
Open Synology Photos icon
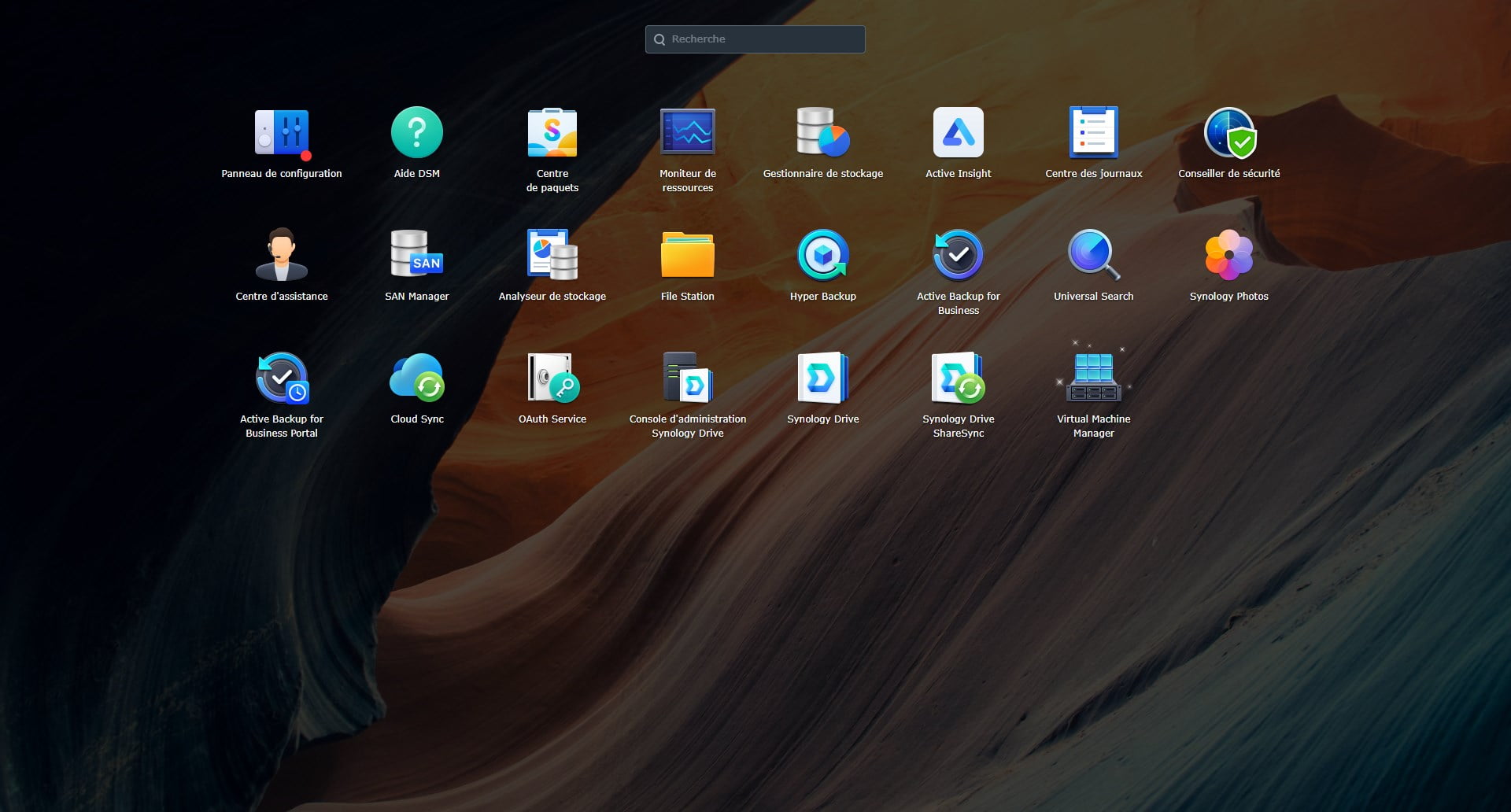[x=1229, y=255]
